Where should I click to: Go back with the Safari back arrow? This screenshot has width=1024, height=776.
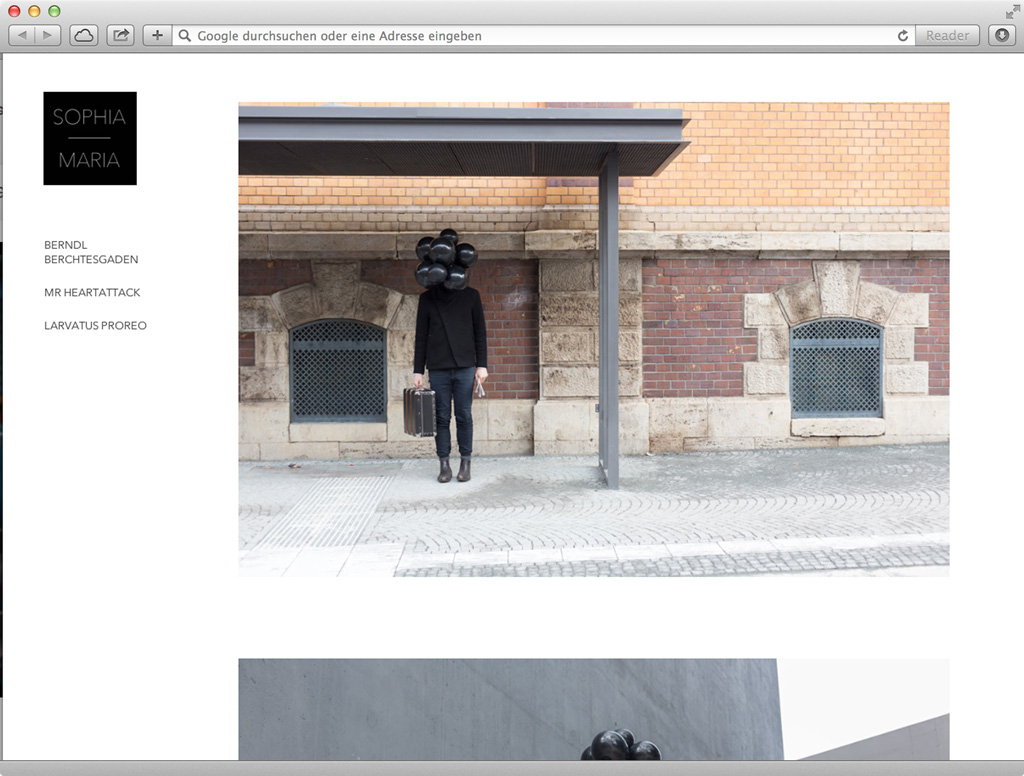[x=22, y=35]
